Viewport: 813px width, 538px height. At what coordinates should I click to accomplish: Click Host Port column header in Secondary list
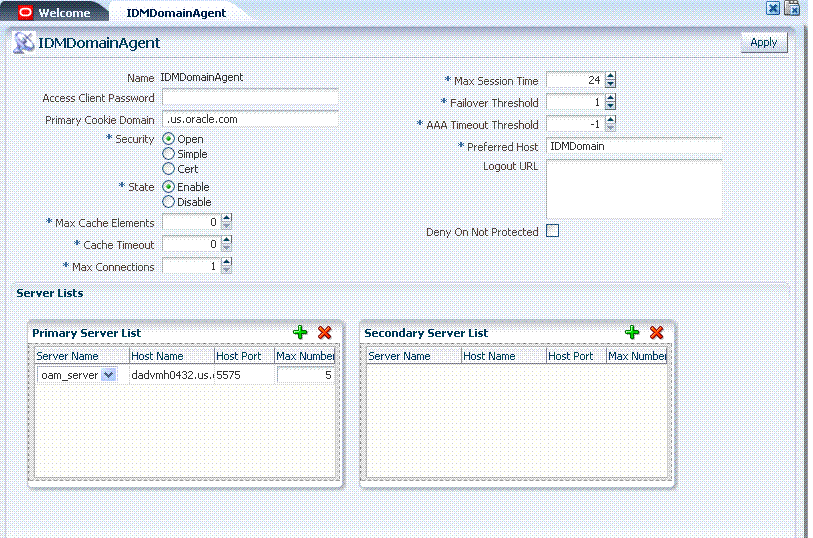(x=576, y=356)
